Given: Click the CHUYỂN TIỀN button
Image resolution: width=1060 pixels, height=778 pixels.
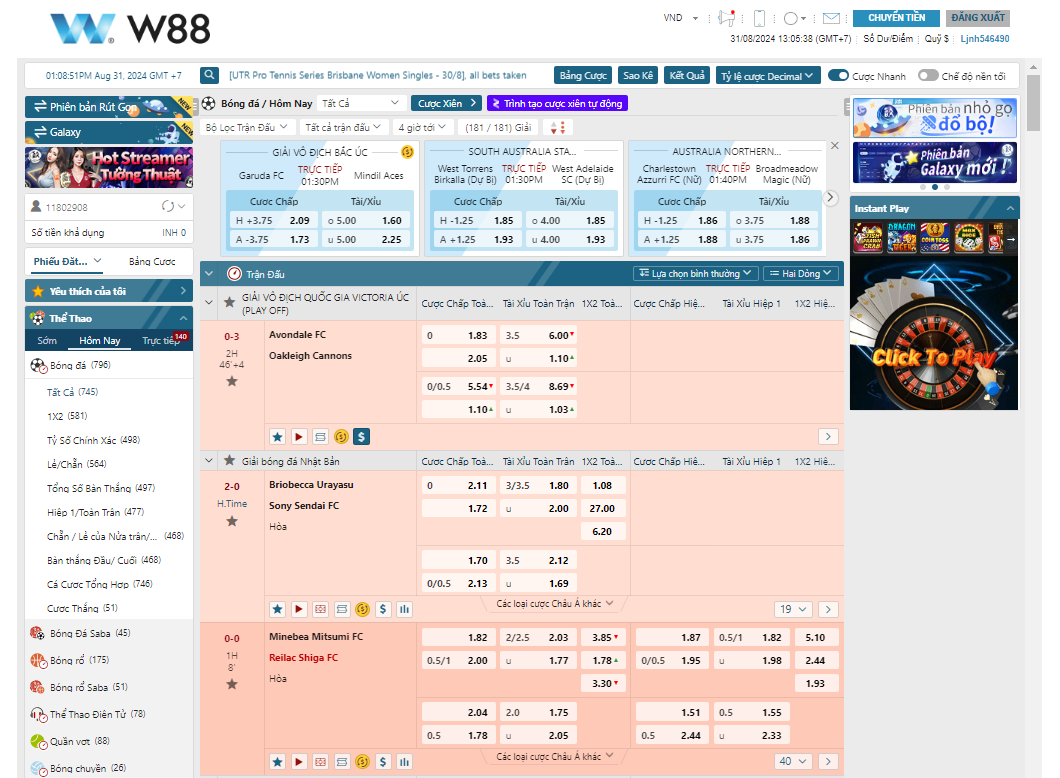Looking at the screenshot, I should [x=895, y=18].
